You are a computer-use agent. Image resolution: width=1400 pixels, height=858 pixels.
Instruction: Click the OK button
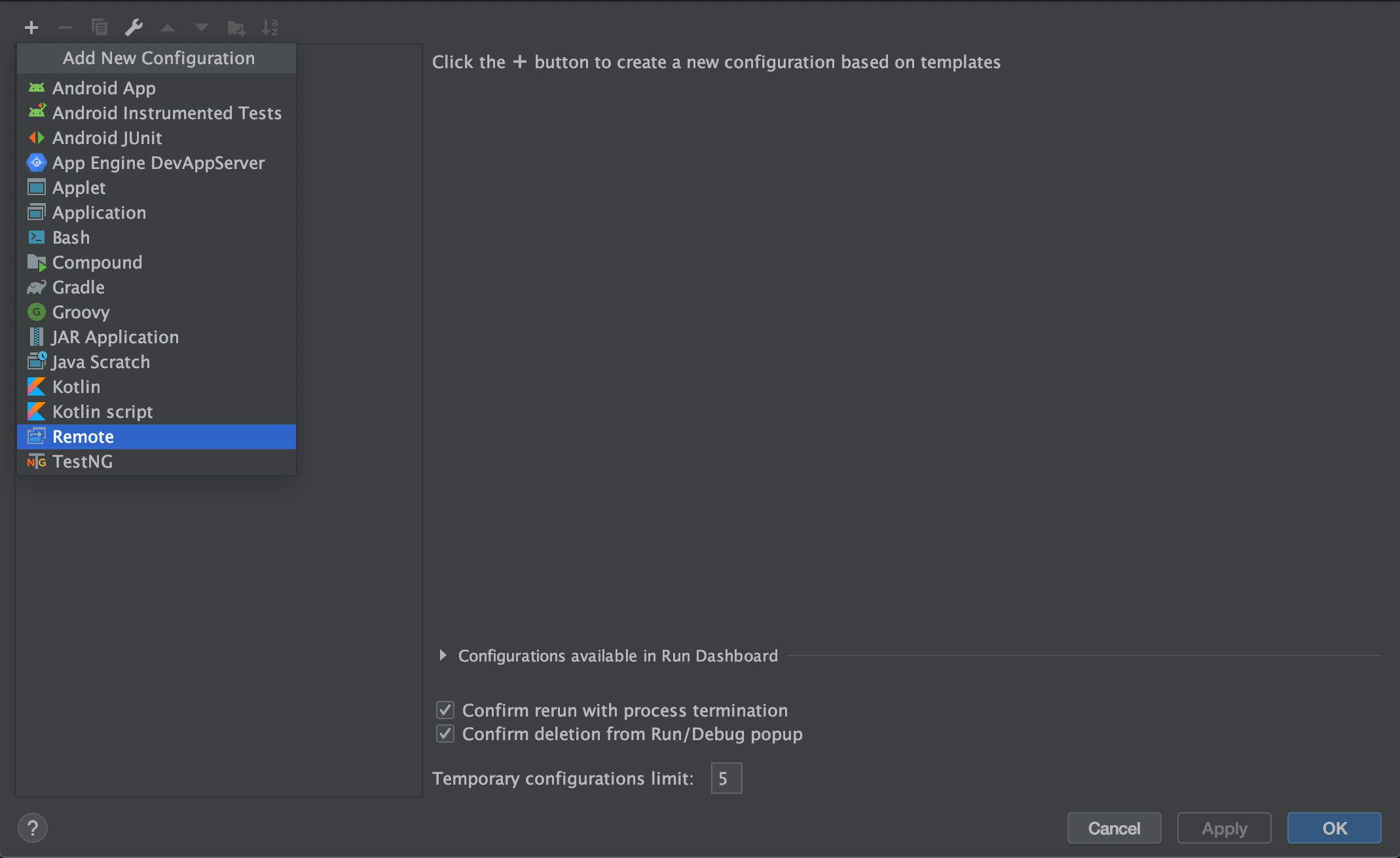point(1335,828)
